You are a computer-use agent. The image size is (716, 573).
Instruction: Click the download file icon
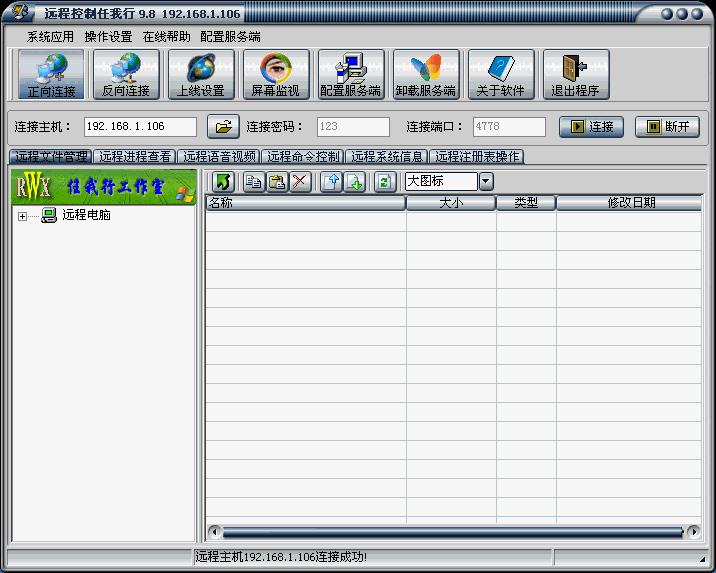pyautogui.click(x=354, y=181)
